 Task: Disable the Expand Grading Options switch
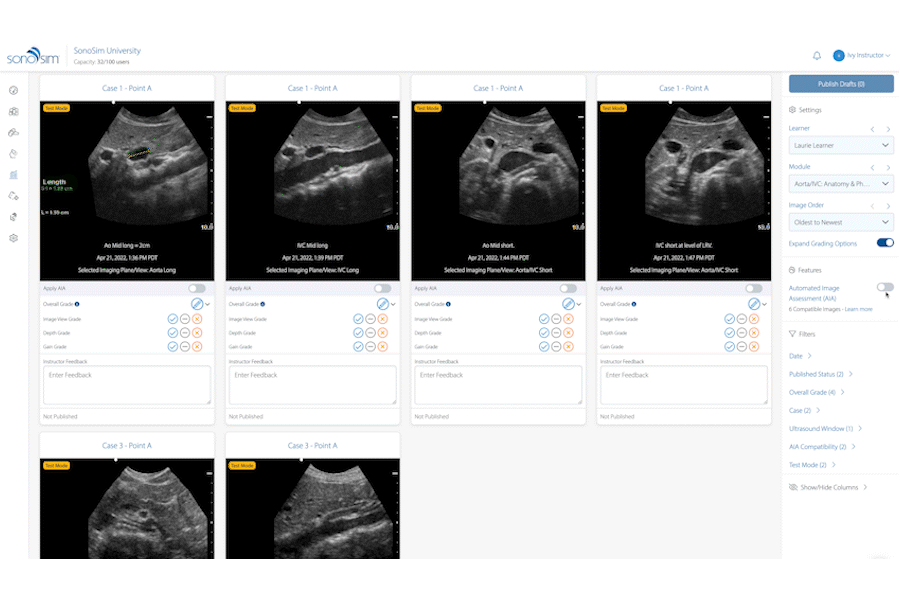[885, 242]
